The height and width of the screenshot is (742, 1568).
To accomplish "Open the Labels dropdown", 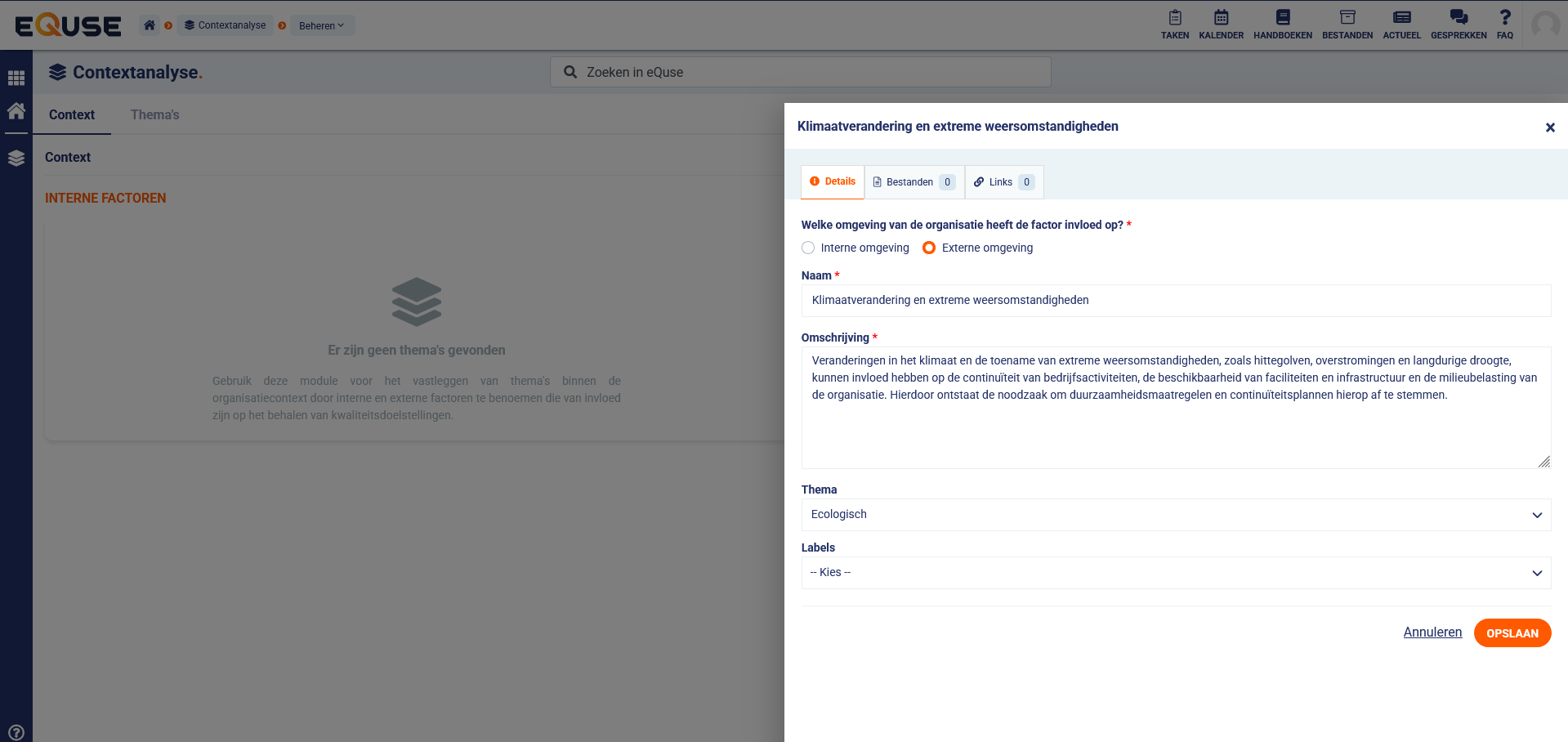I will click(x=1175, y=573).
